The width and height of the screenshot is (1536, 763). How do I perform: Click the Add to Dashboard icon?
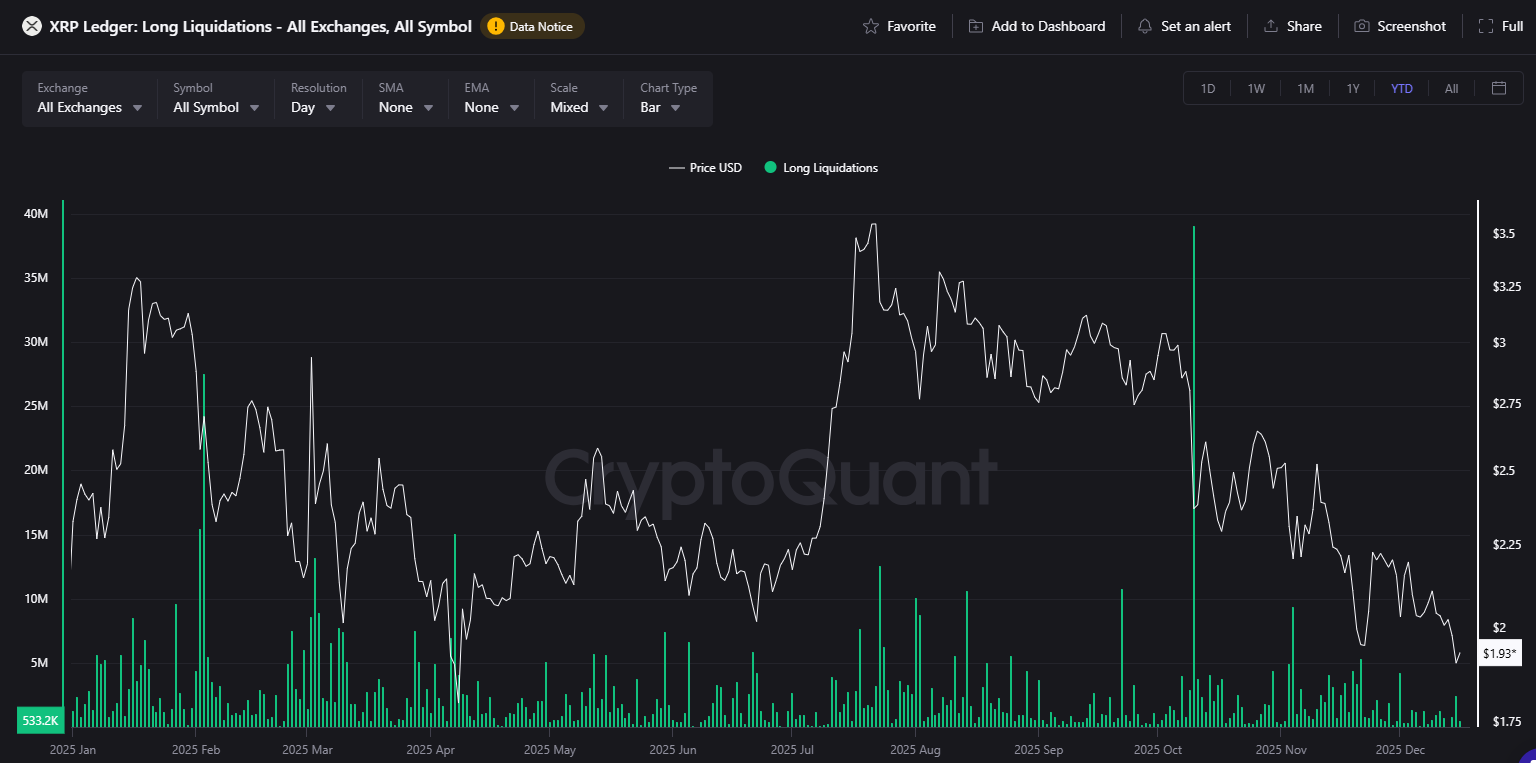click(975, 26)
